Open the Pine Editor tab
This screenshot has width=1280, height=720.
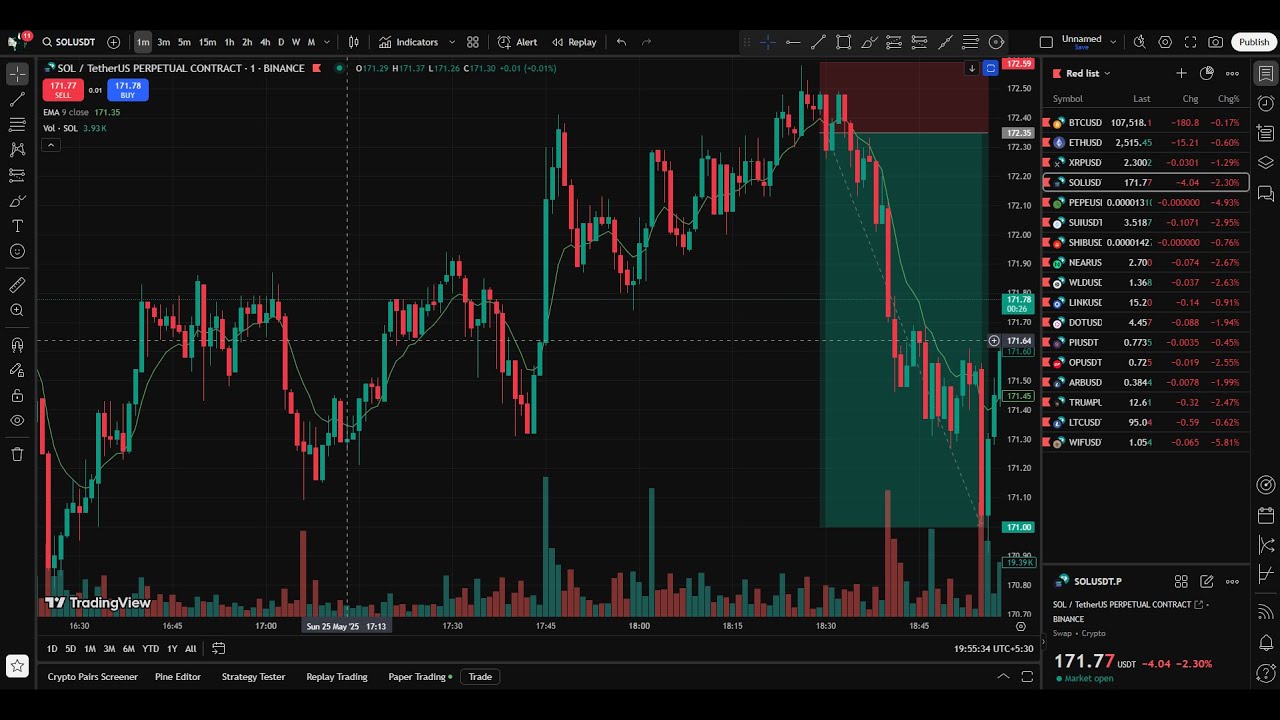coord(178,677)
